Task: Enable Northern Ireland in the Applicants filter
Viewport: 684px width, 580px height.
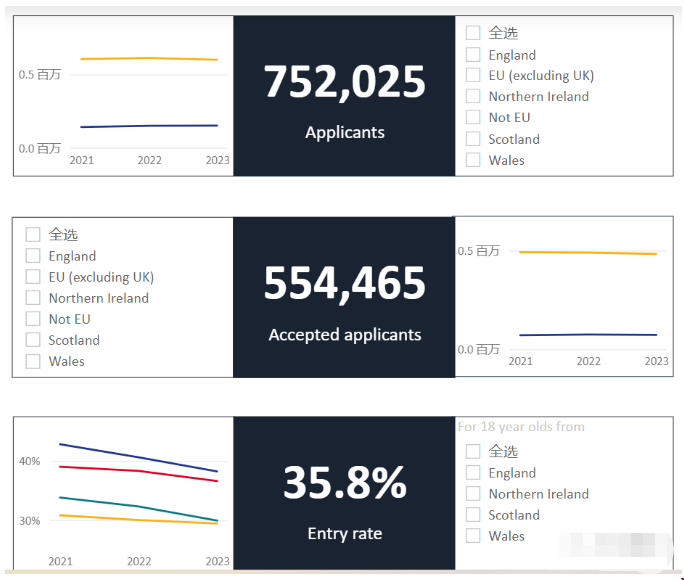Action: [x=473, y=96]
